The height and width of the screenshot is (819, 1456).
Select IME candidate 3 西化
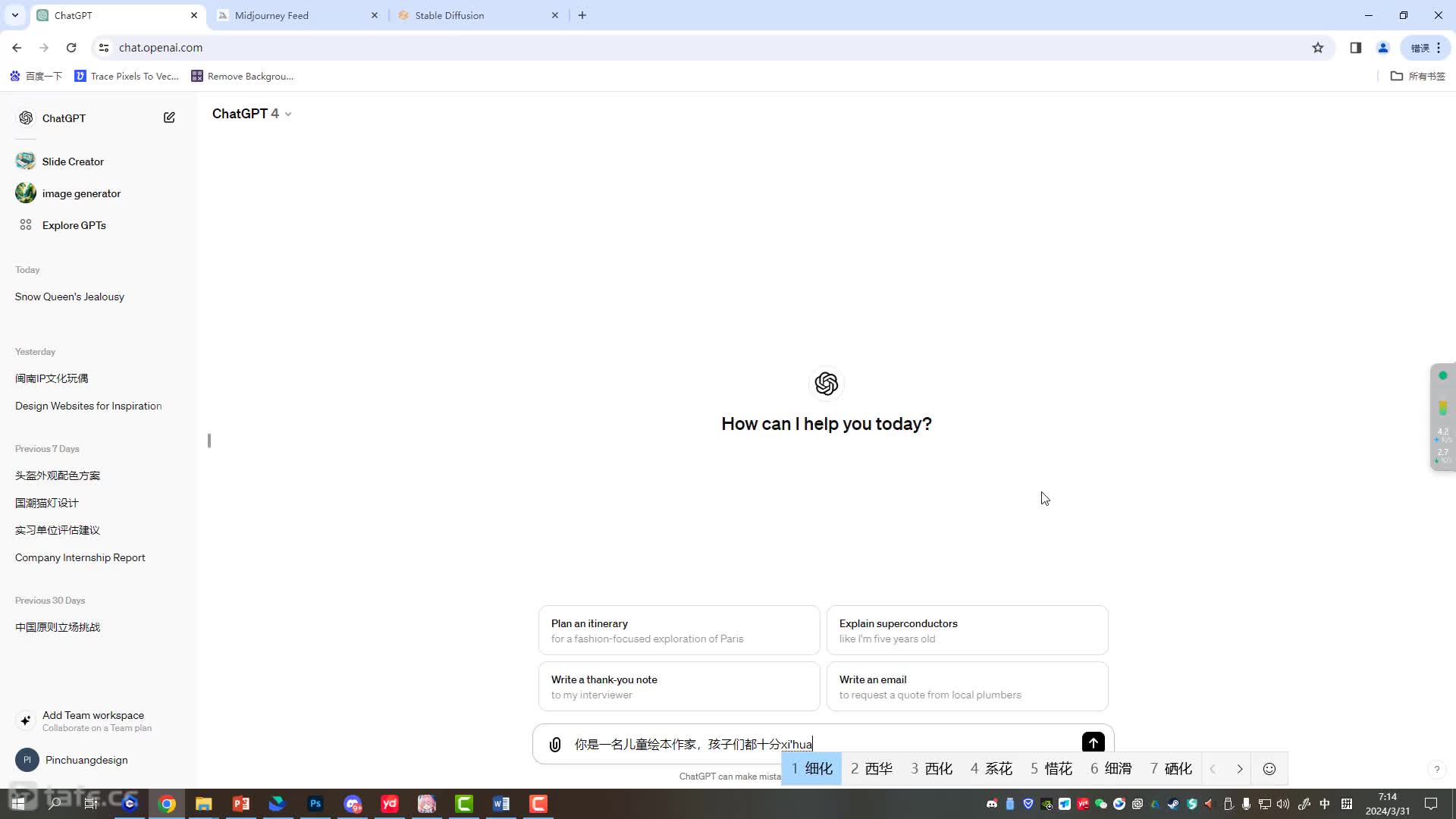[931, 769]
